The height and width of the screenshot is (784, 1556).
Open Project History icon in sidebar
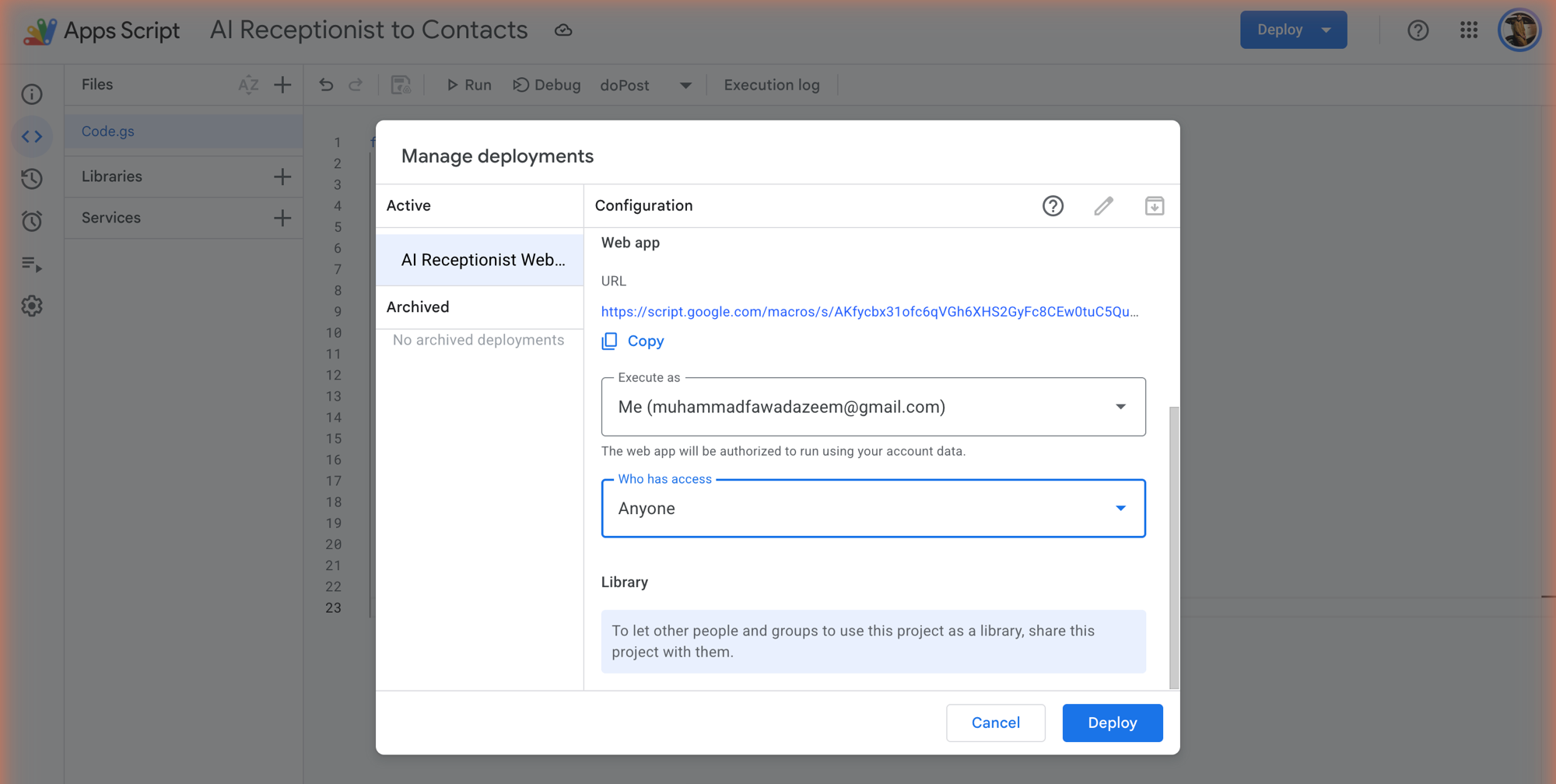(x=32, y=179)
